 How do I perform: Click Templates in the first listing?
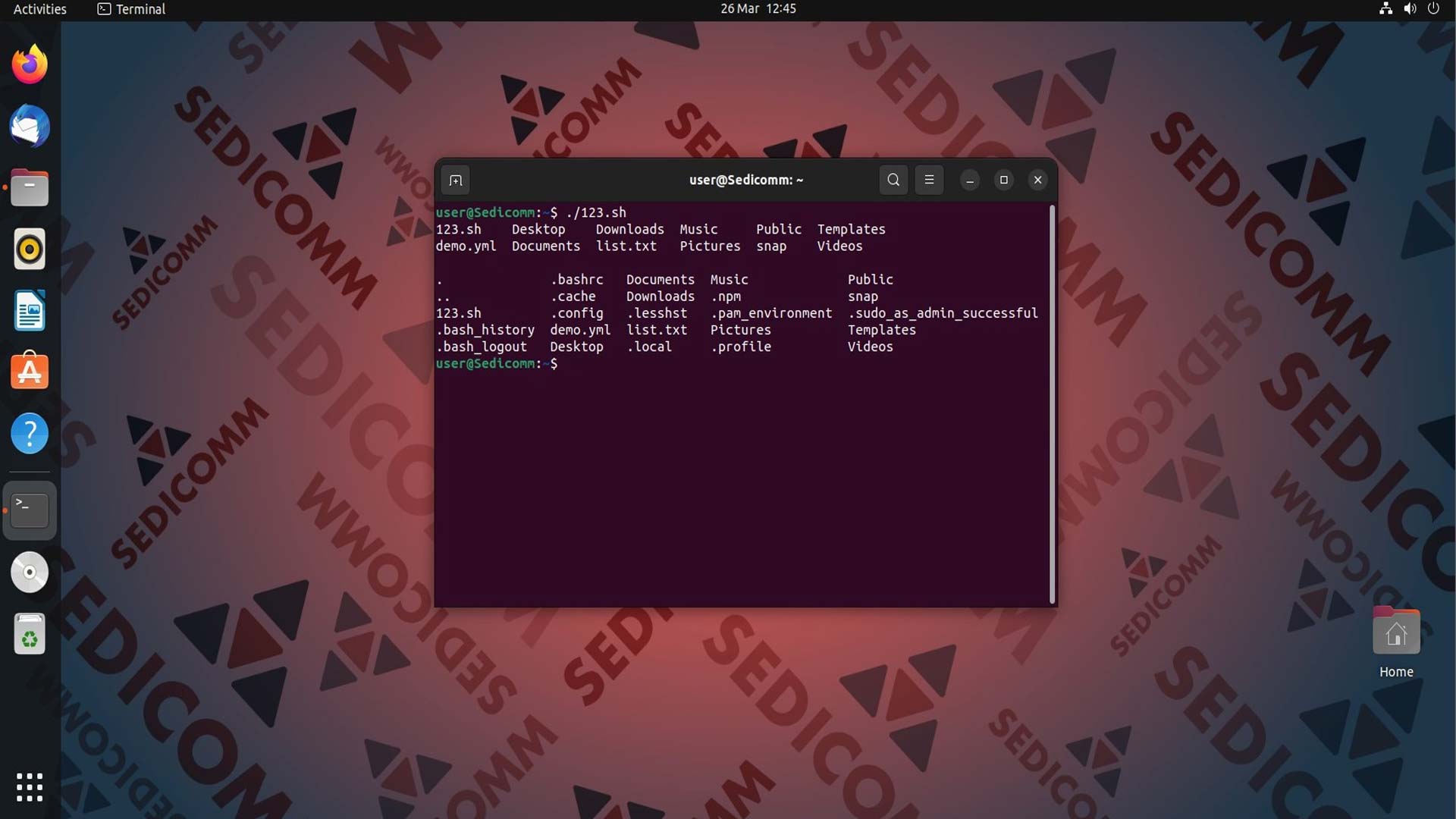[851, 230]
